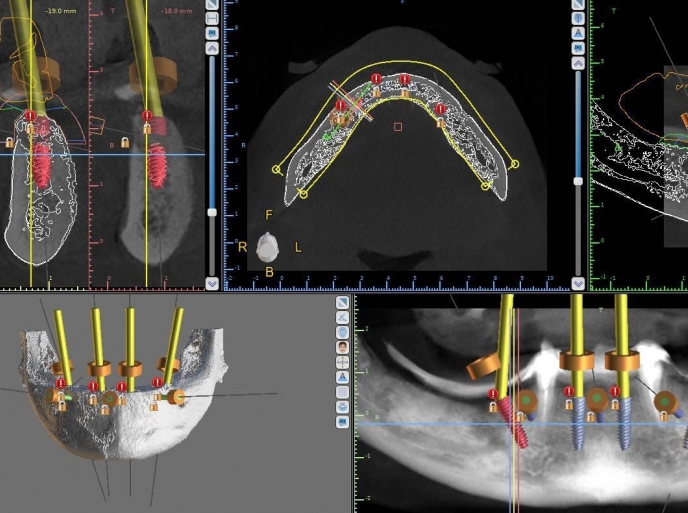
Task: Click the orientation head thumbnail in axial view
Action: point(267,246)
